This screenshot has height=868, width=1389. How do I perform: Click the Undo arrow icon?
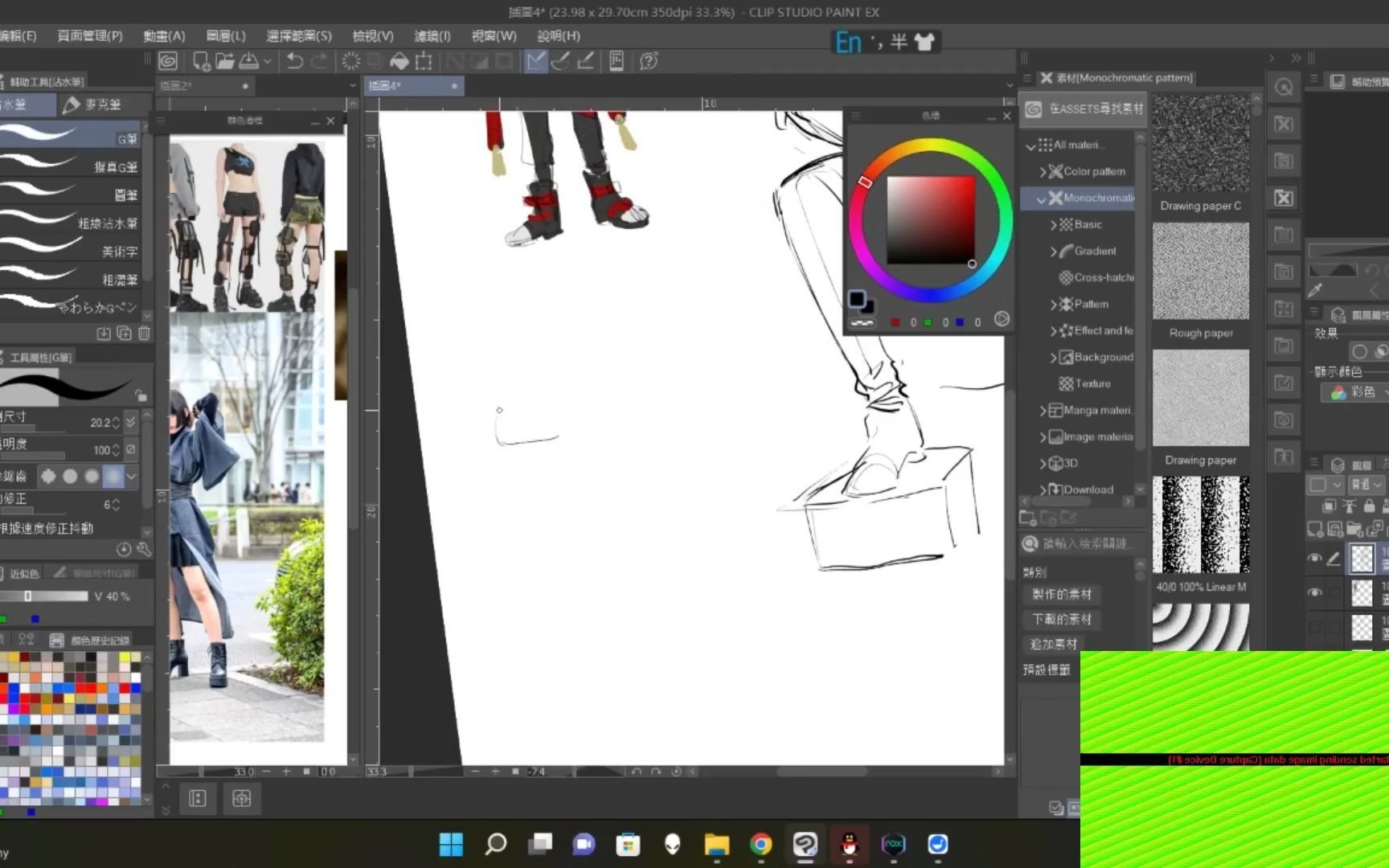coord(294,61)
